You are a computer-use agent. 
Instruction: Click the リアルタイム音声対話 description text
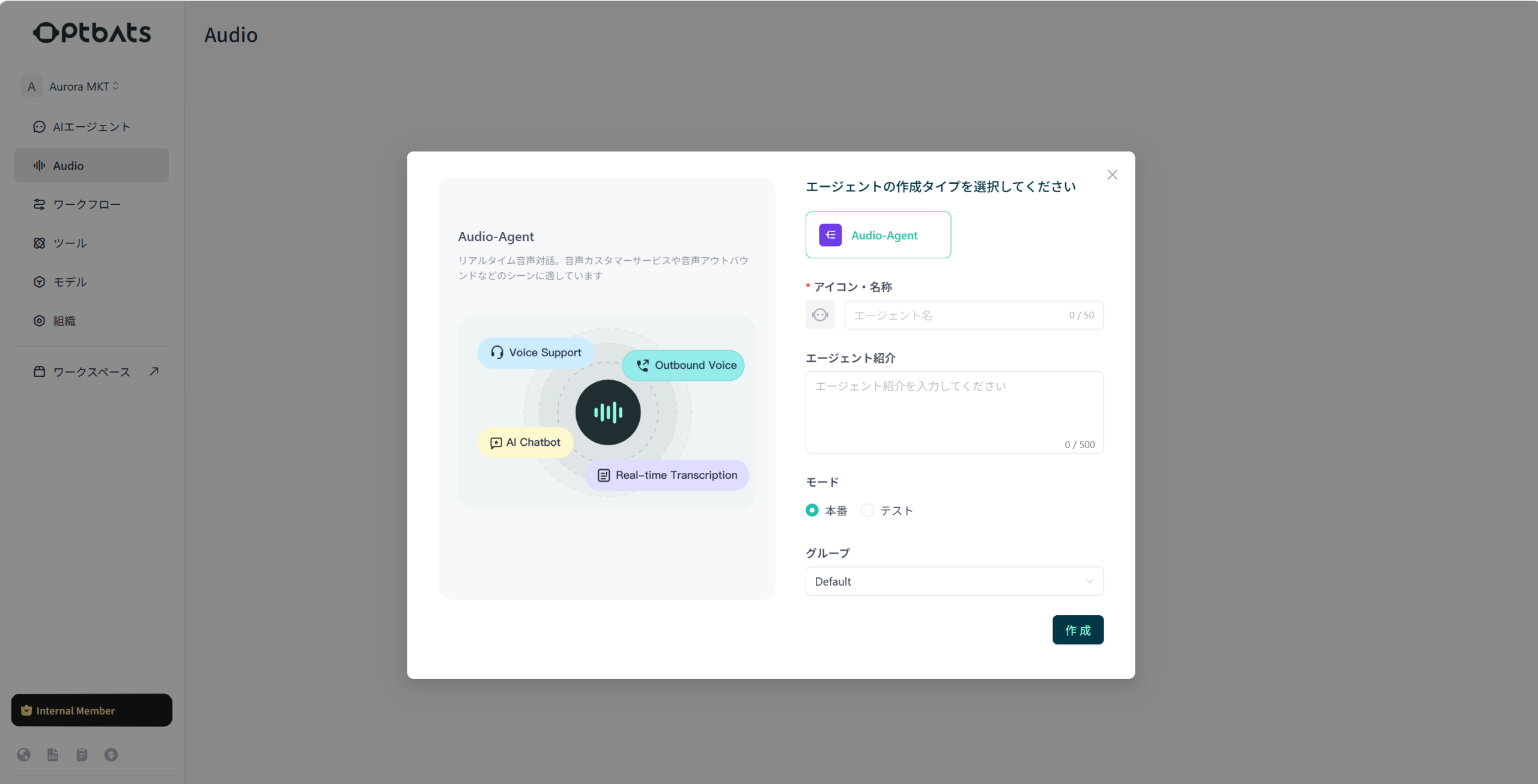[603, 268]
